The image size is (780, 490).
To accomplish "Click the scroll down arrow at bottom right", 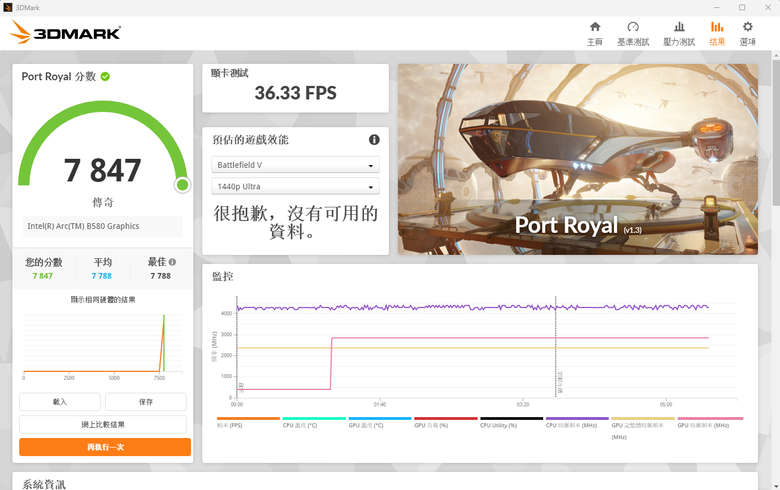I will tap(776, 486).
